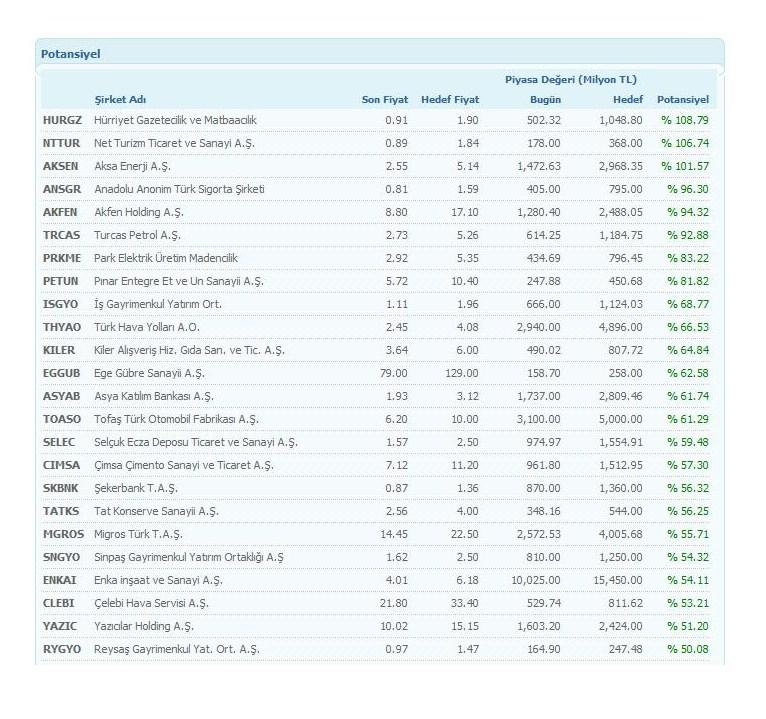Open Yazıcılar Holding A.Ş. company link
The image size is (766, 719).
click(x=144, y=626)
